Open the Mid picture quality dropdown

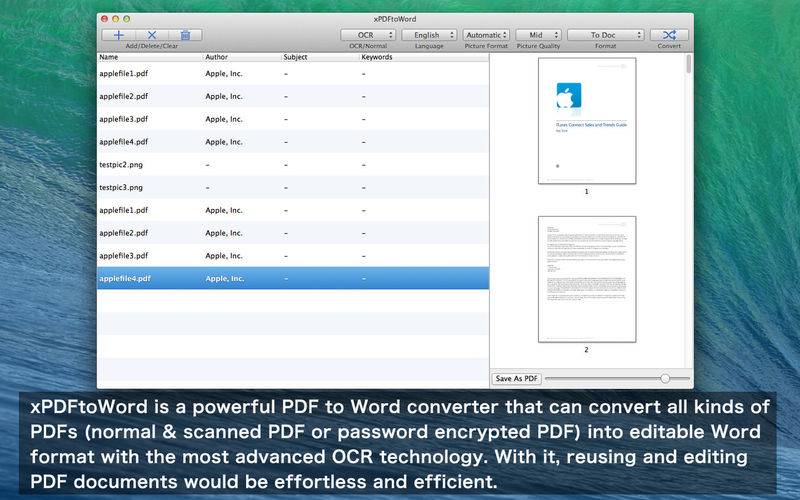(x=538, y=35)
